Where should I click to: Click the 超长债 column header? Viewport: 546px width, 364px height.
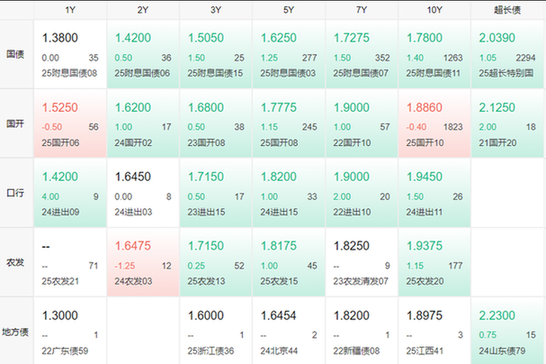click(x=507, y=10)
